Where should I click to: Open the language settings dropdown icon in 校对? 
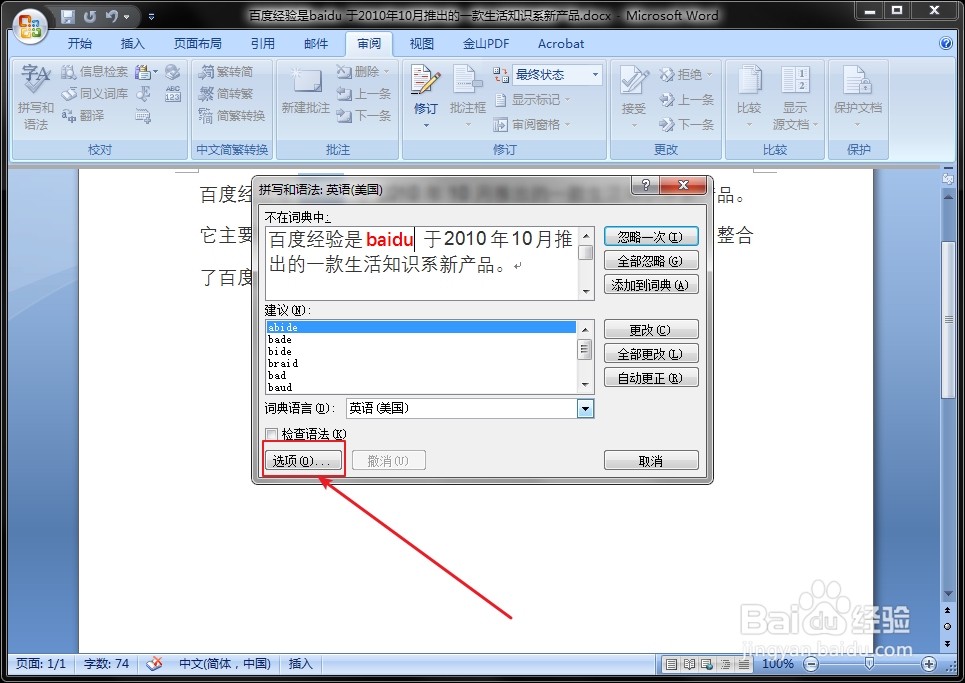pos(145,72)
